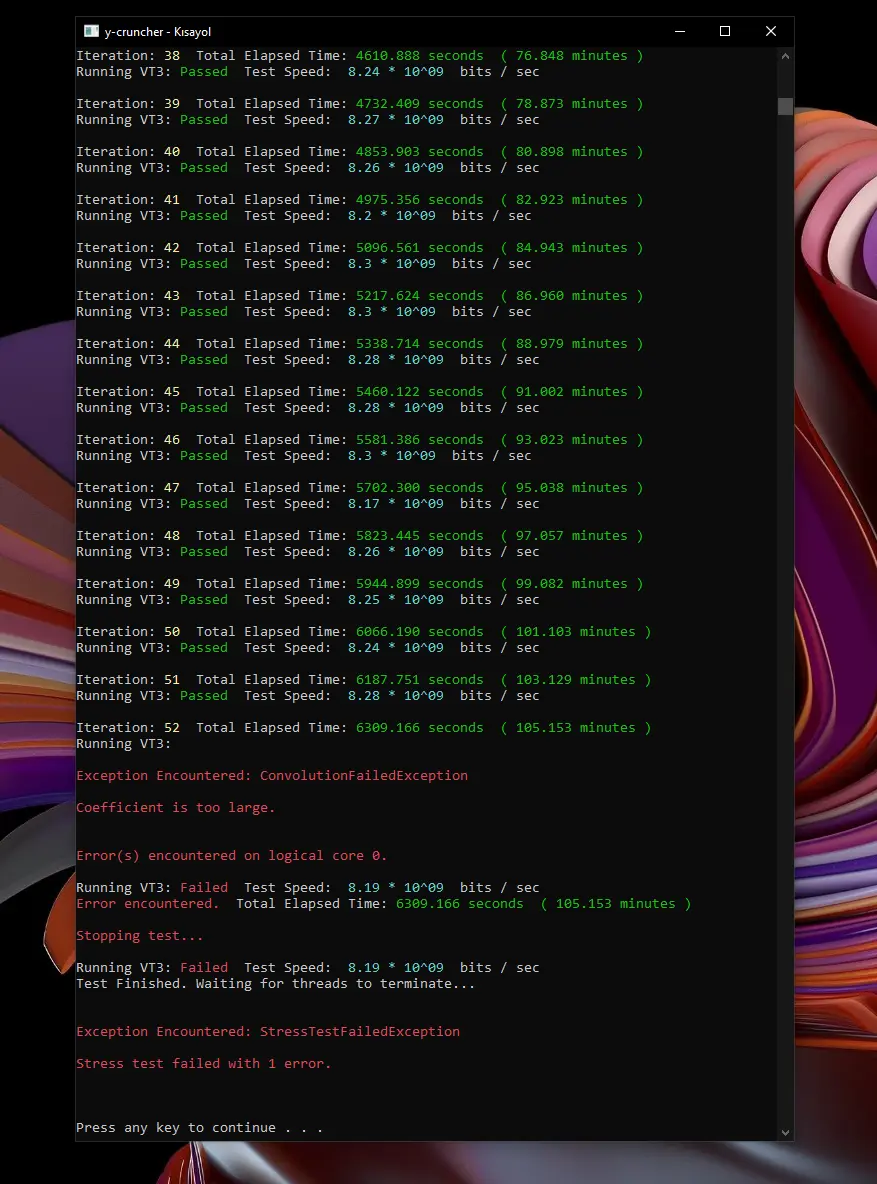
Task: Close the y-cruncher console window
Action: (x=770, y=31)
